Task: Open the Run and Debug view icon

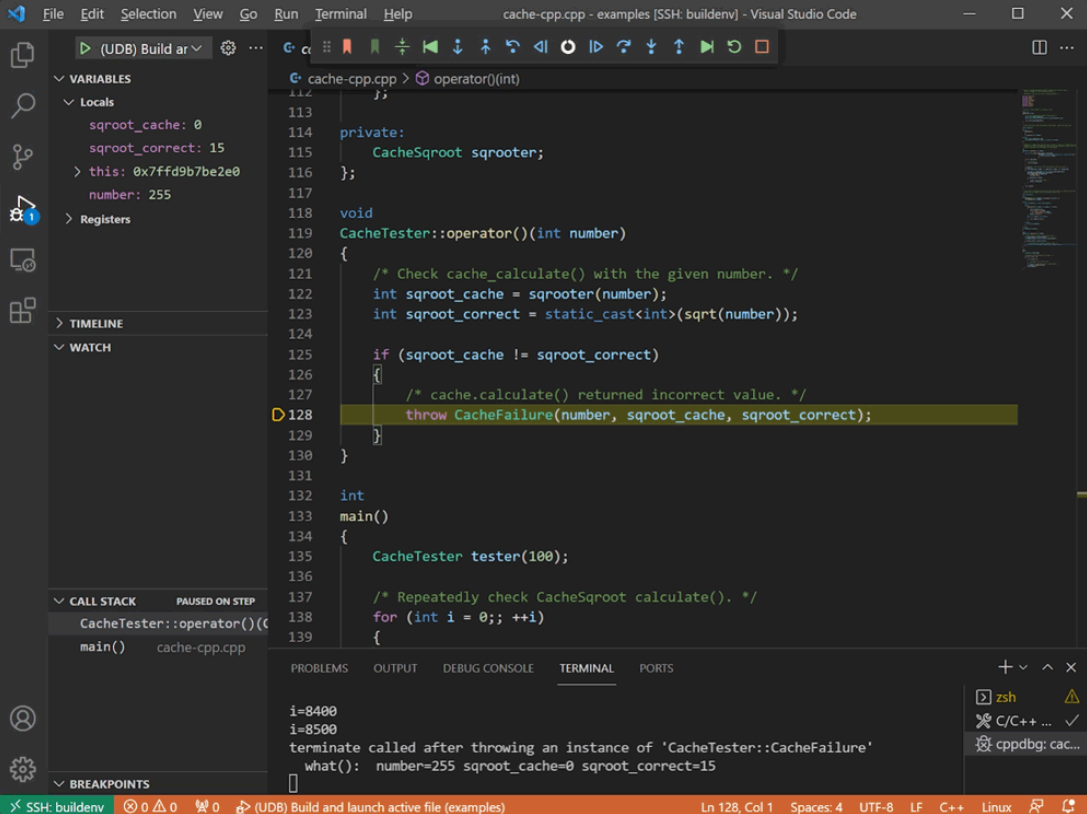Action: pos(23,209)
